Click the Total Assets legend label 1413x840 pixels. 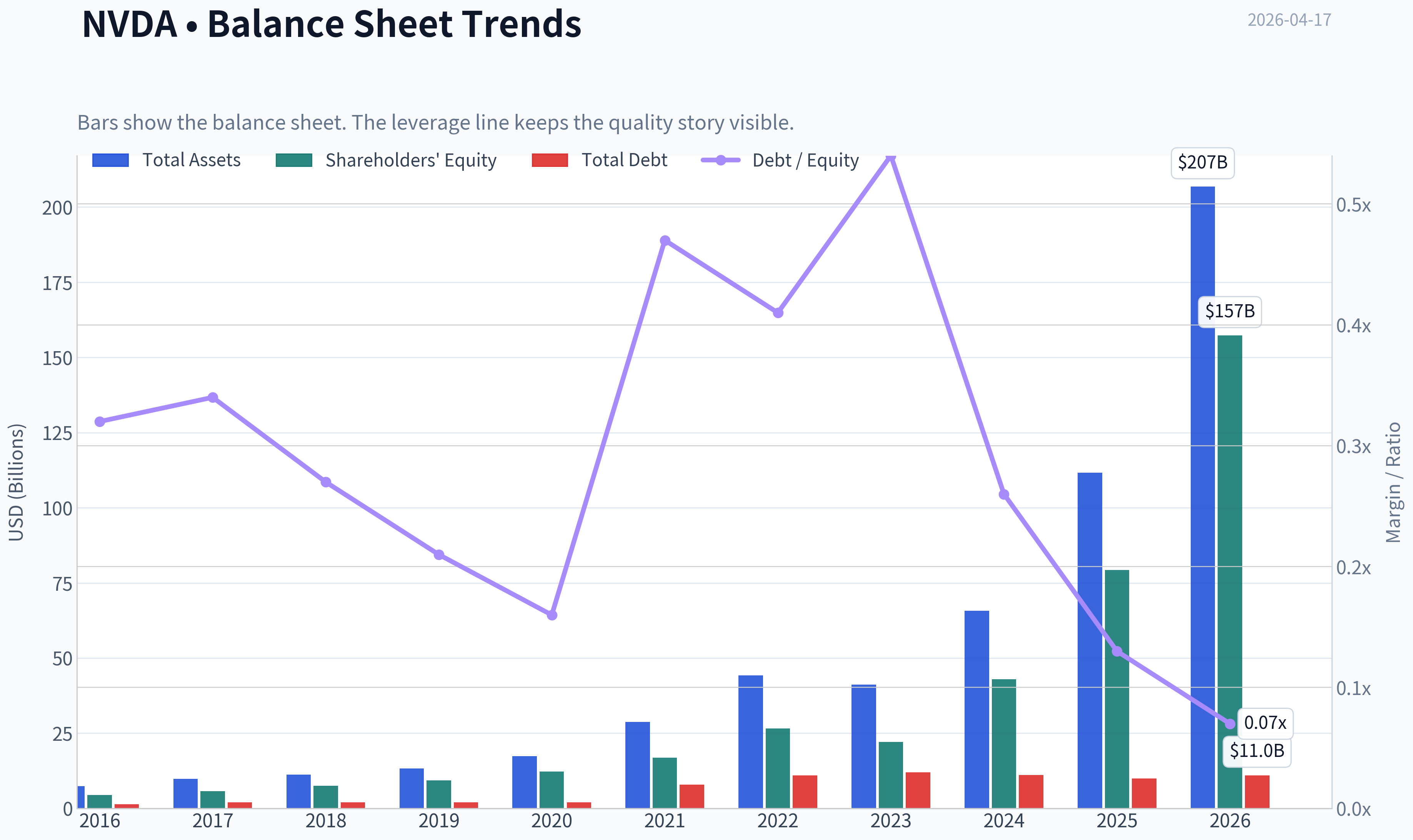(x=191, y=160)
